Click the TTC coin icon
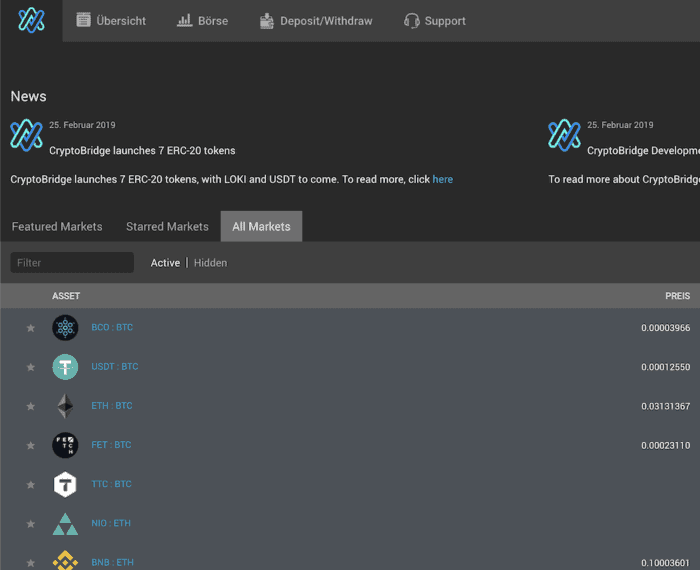 click(65, 484)
